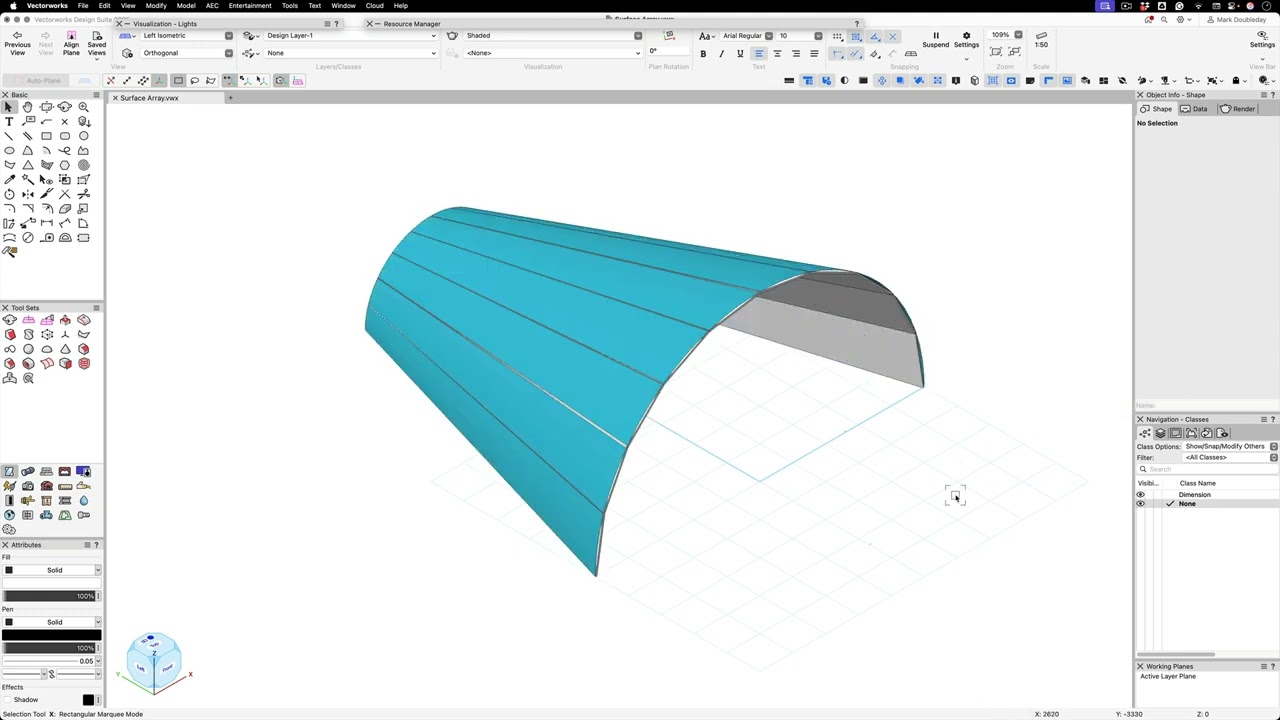
Task: Select the Cone tool in Tool Sets
Action: coord(65,349)
